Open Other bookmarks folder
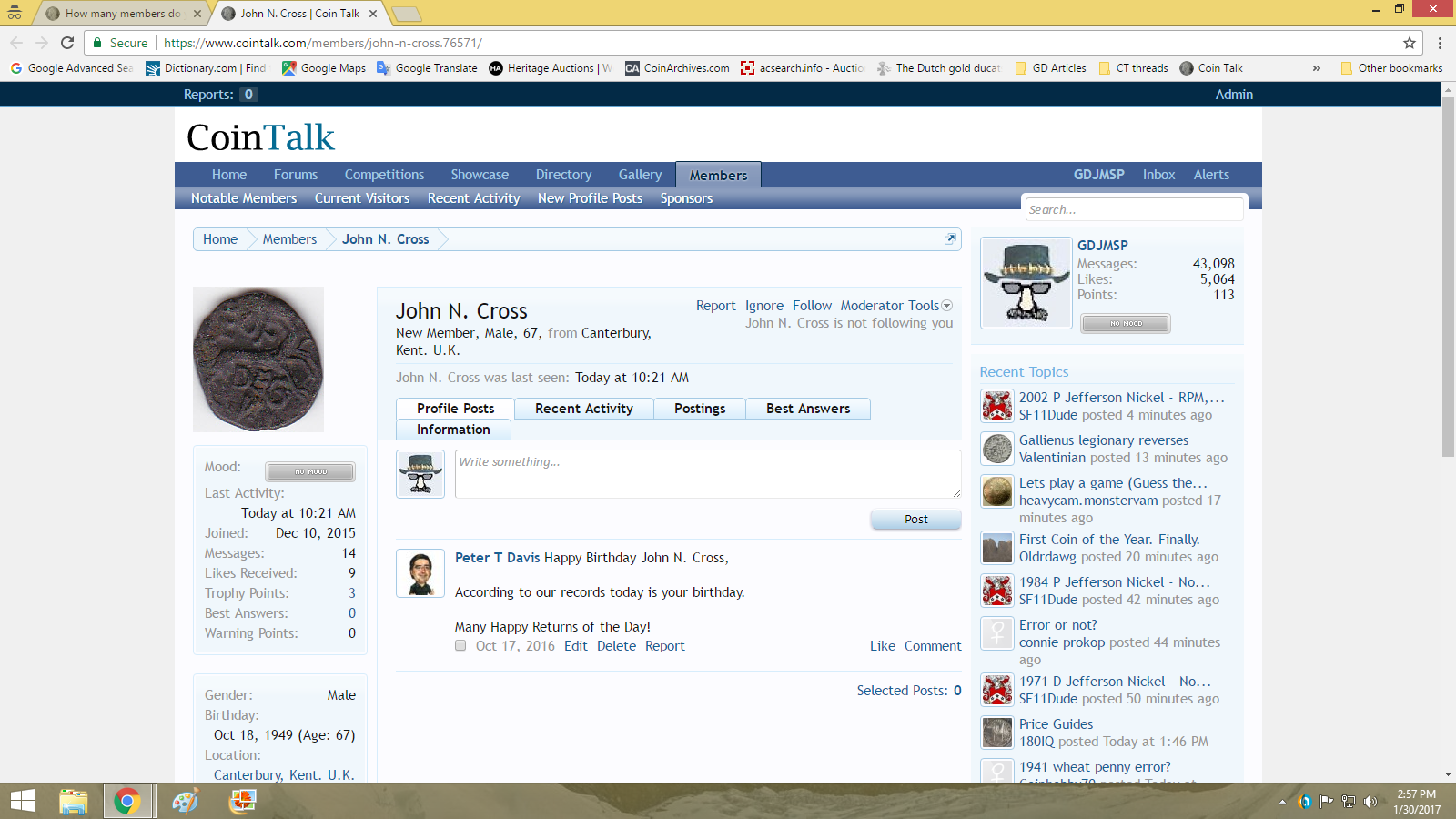1456x819 pixels. pyautogui.click(x=1391, y=68)
